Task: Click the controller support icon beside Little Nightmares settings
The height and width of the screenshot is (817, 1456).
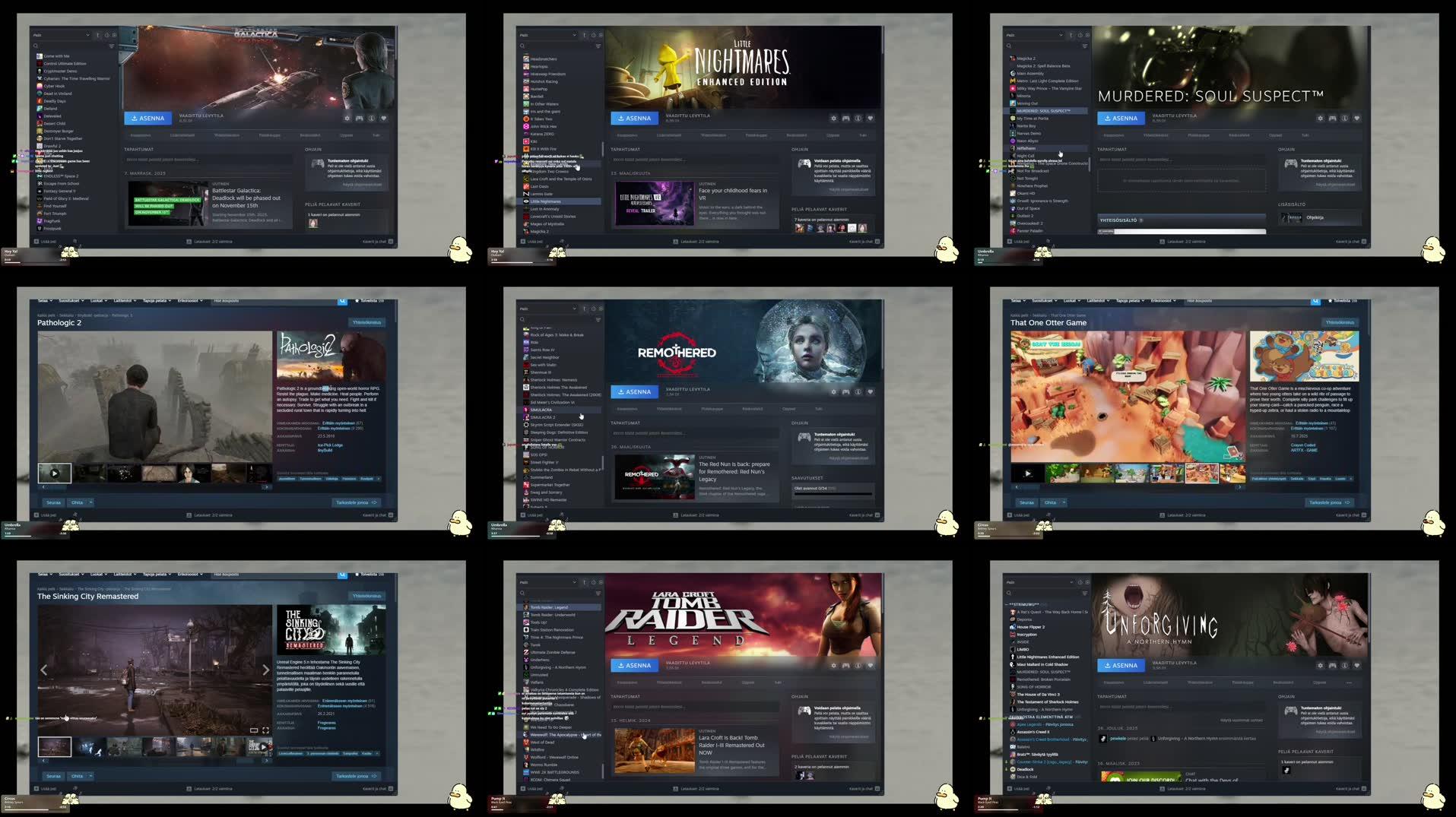Action: [x=845, y=118]
